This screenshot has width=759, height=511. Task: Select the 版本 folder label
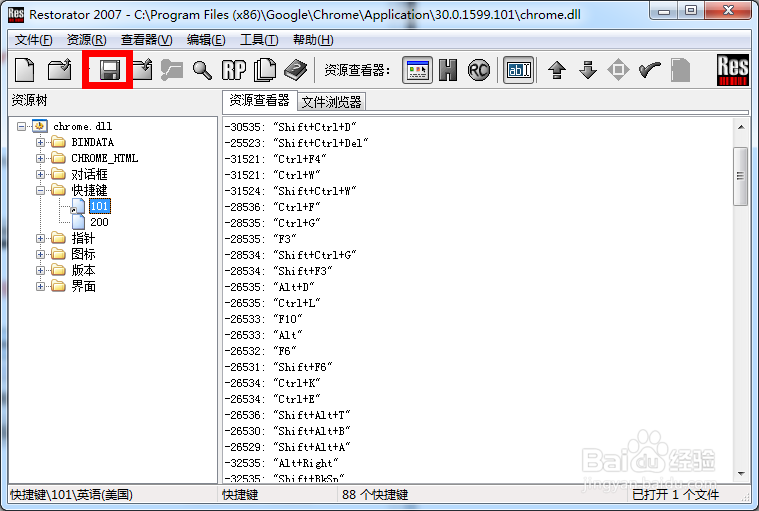83,270
